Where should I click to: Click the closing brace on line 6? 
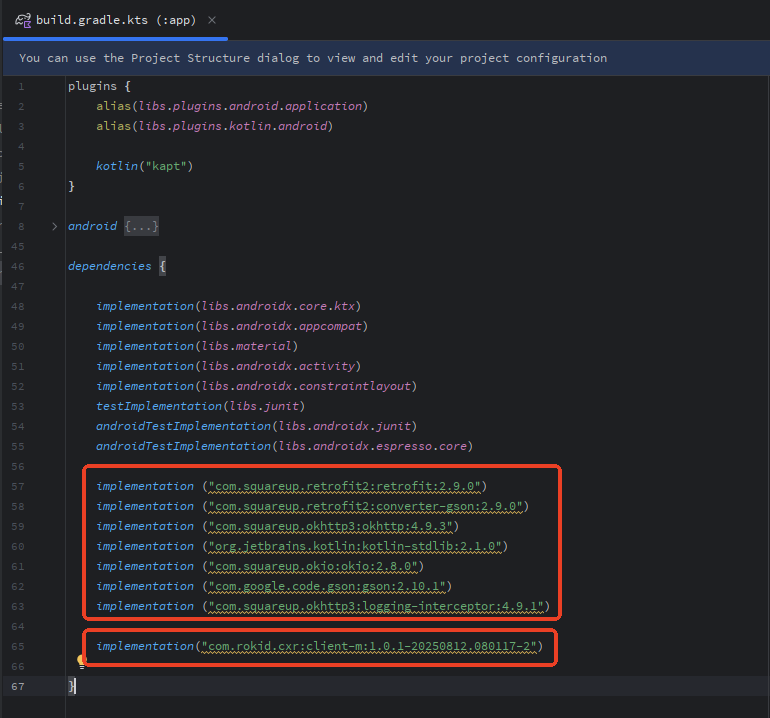coord(71,186)
